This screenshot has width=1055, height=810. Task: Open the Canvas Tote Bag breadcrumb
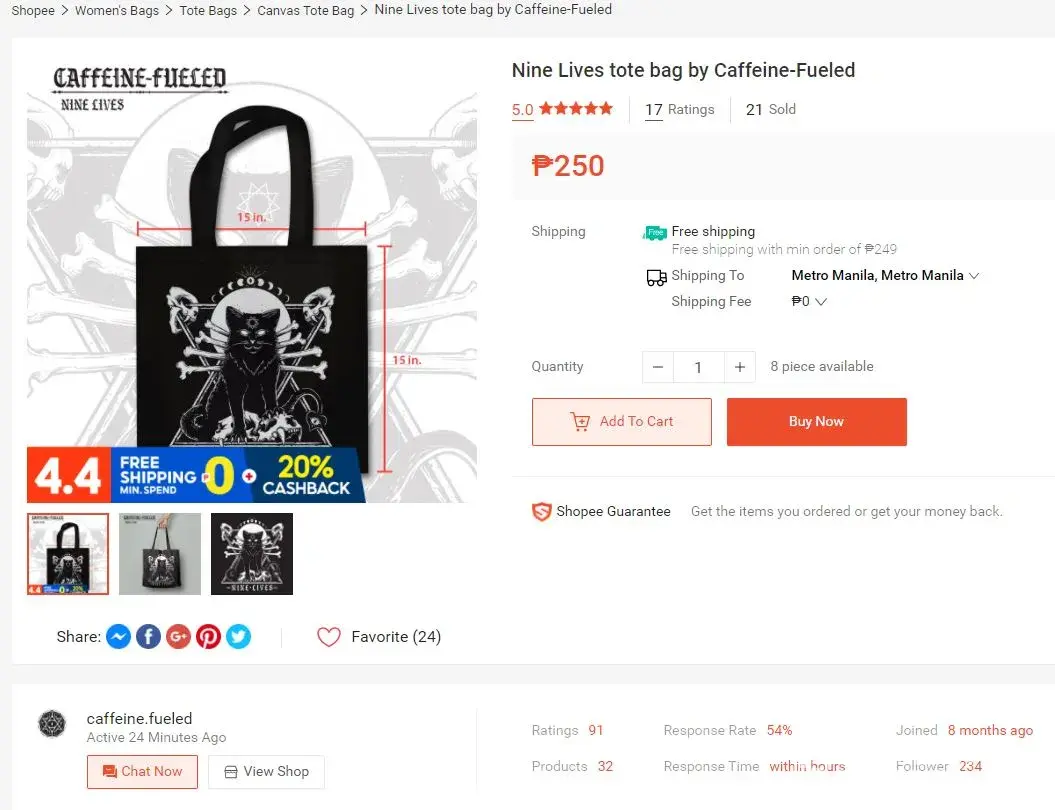(305, 11)
